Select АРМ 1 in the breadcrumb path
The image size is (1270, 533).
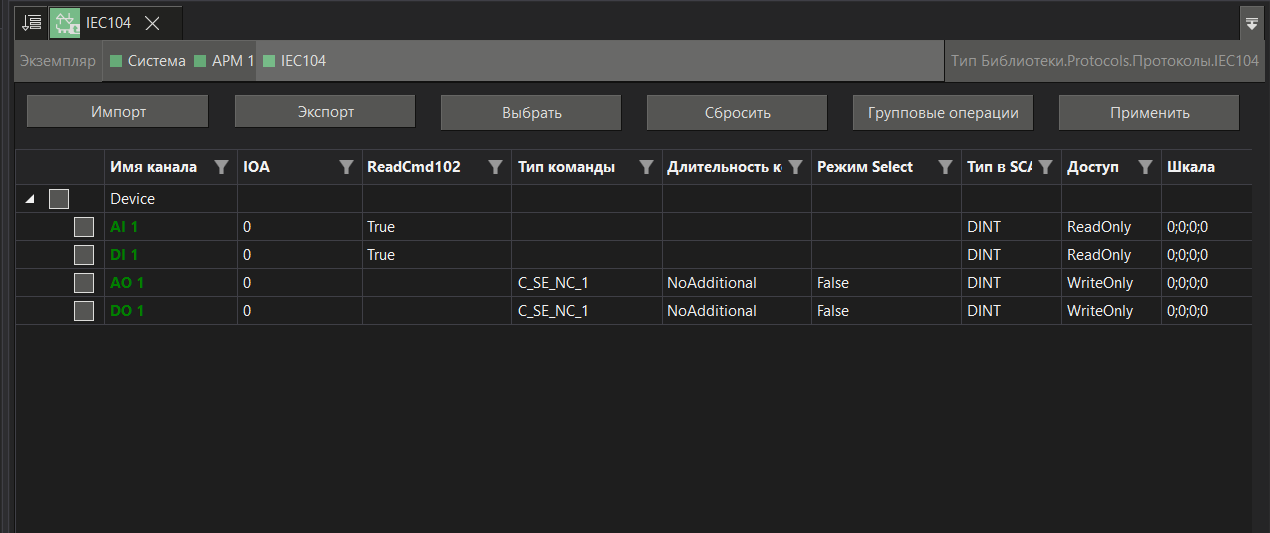coord(232,61)
